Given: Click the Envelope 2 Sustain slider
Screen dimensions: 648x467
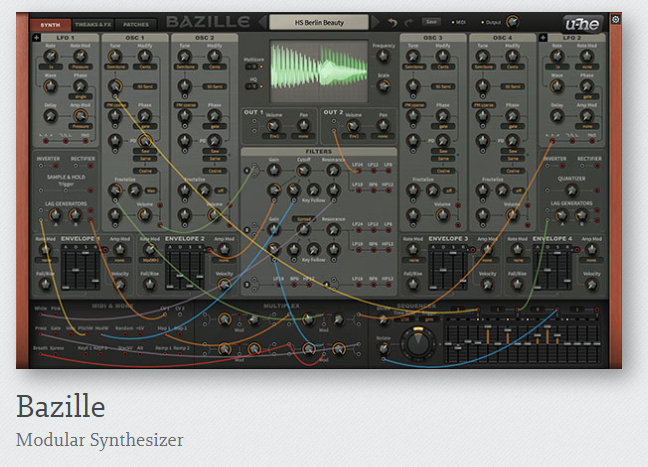Looking at the screenshot, I should click(x=190, y=269).
